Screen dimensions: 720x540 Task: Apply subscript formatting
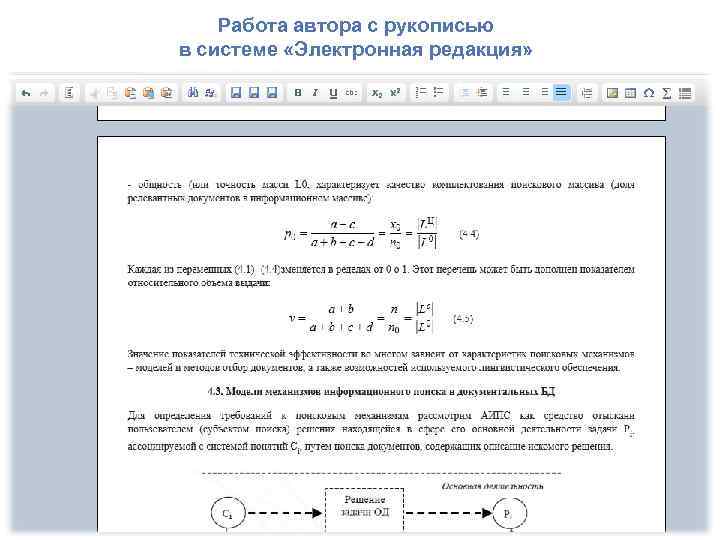click(x=377, y=93)
